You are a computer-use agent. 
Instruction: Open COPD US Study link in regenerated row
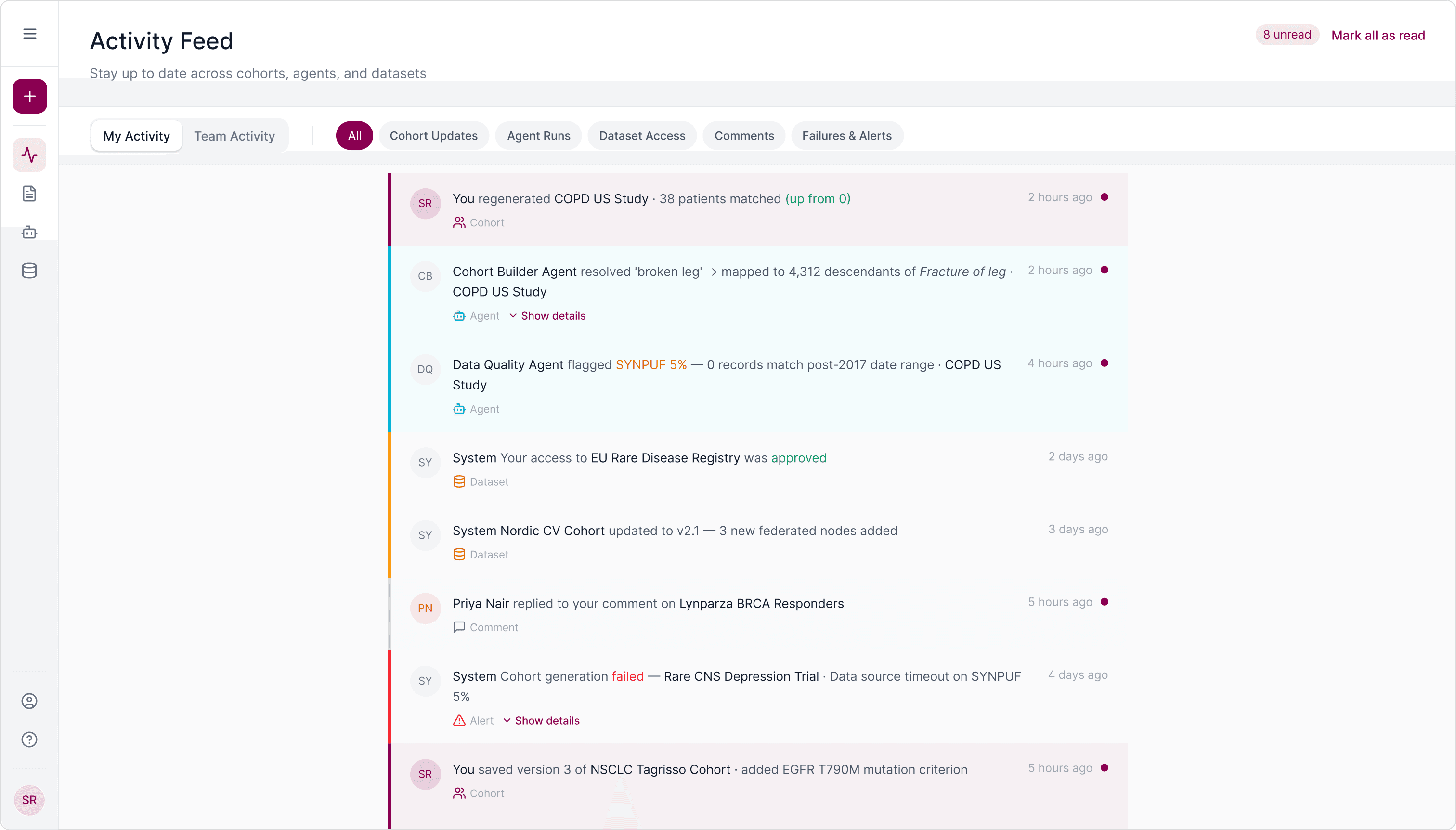pyautogui.click(x=601, y=199)
